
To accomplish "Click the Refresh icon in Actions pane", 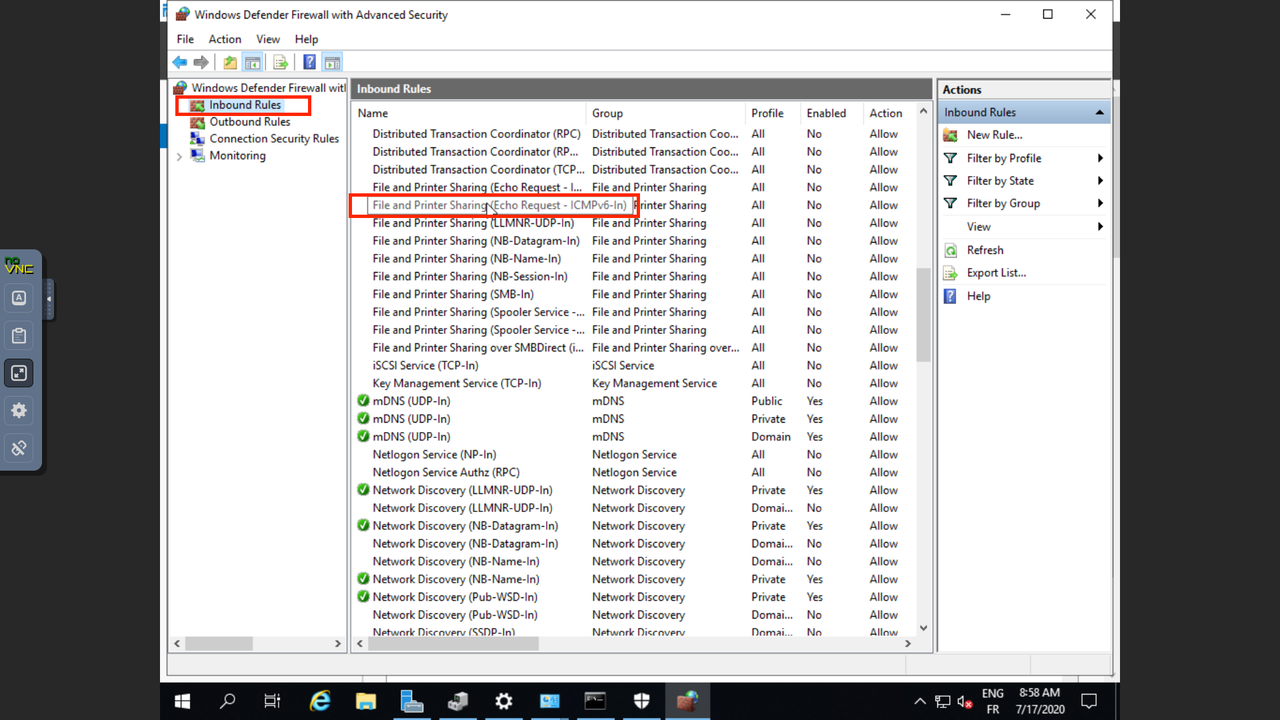I will tap(951, 250).
